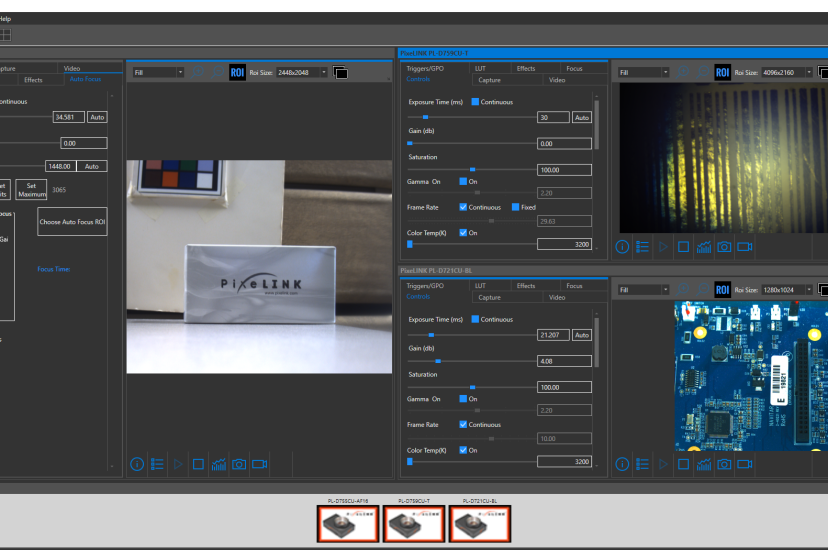Image resolution: width=828 pixels, height=550 pixels.
Task: Open the Roi Size 2448x2048 dropdown
Action: [x=302, y=72]
